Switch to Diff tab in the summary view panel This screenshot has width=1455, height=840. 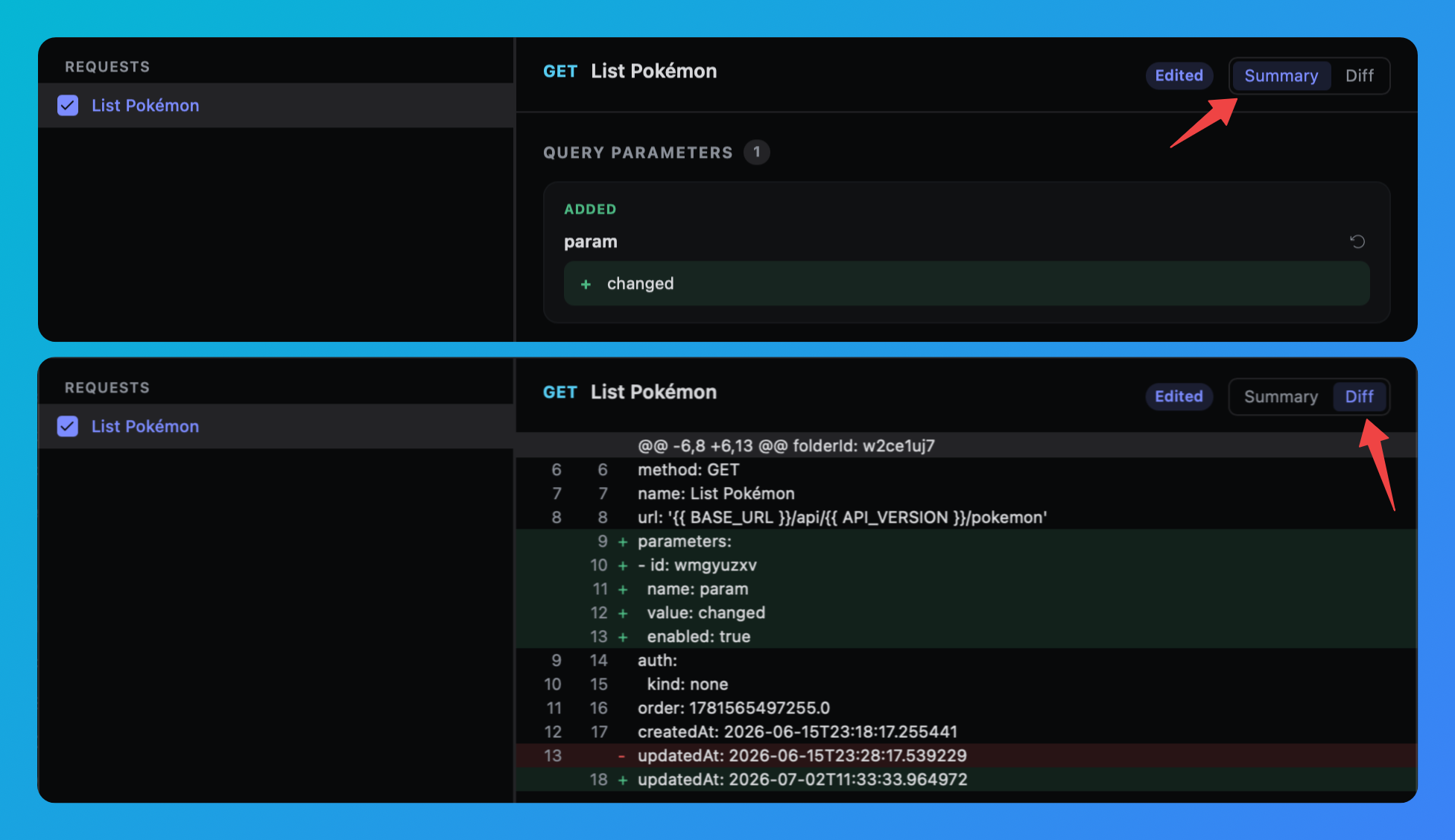(1359, 75)
